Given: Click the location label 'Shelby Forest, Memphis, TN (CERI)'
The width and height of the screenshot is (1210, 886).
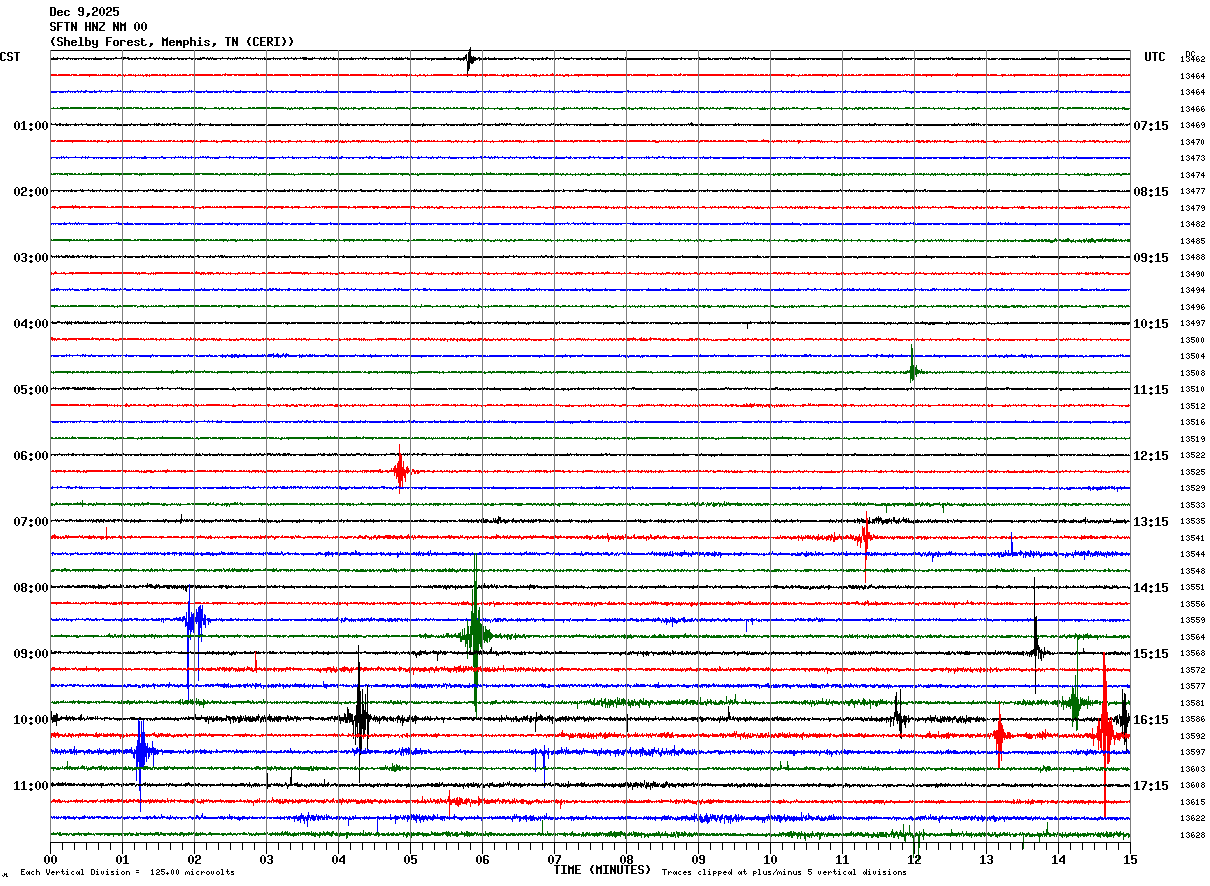Looking at the screenshot, I should [x=172, y=42].
